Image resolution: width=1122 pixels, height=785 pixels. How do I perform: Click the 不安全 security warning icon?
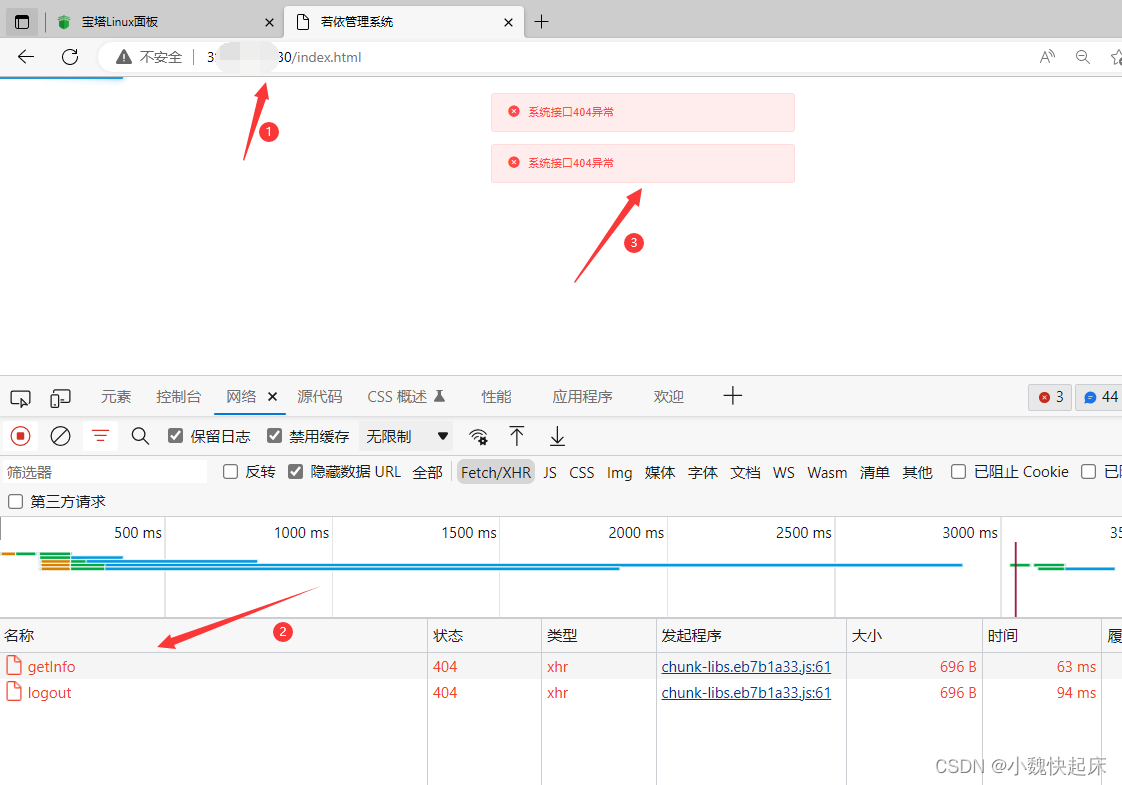pos(124,57)
